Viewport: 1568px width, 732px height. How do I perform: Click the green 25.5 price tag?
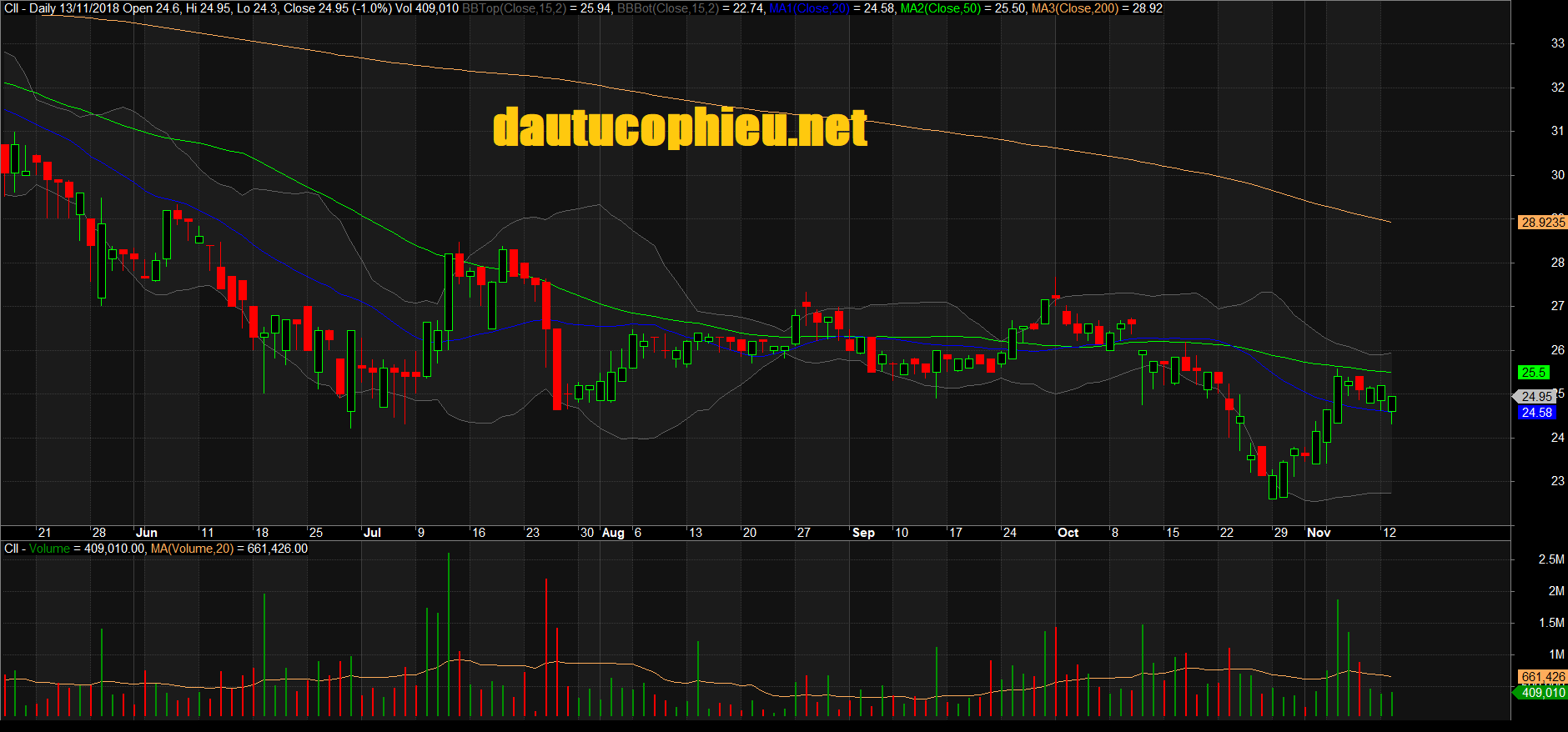tap(1534, 373)
